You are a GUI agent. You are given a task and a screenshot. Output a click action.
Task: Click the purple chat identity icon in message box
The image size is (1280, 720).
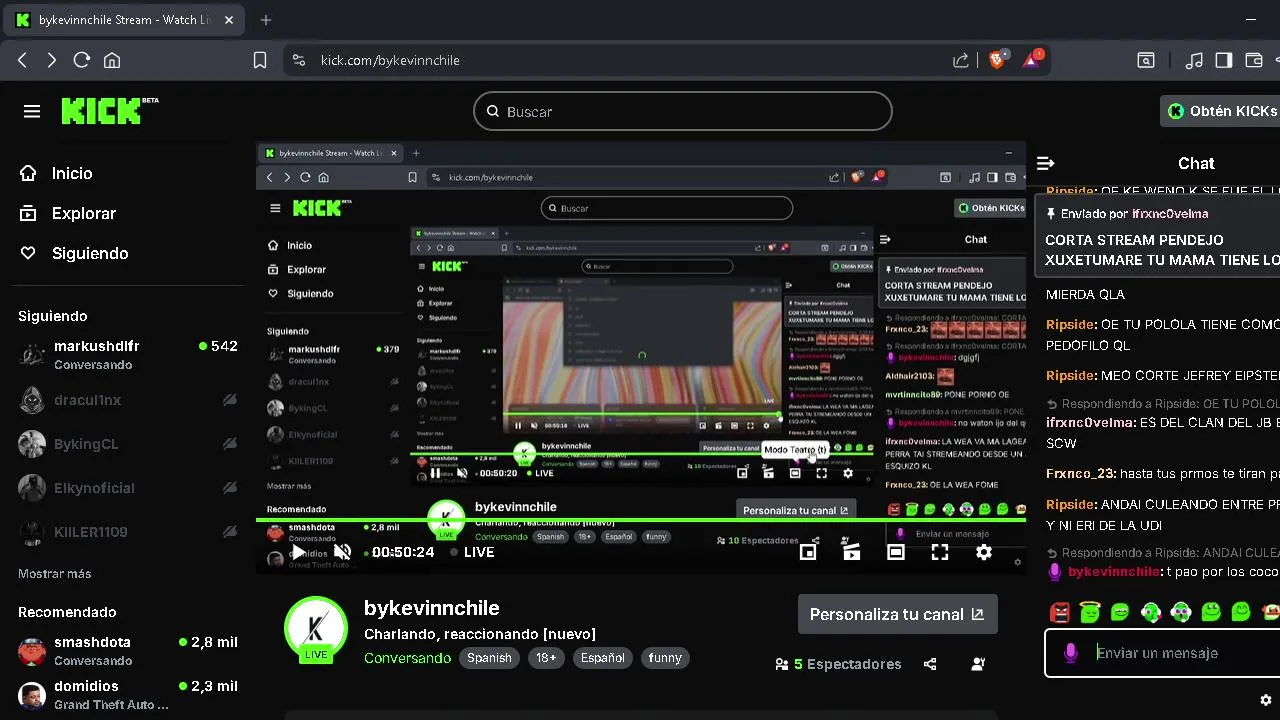click(x=1071, y=653)
